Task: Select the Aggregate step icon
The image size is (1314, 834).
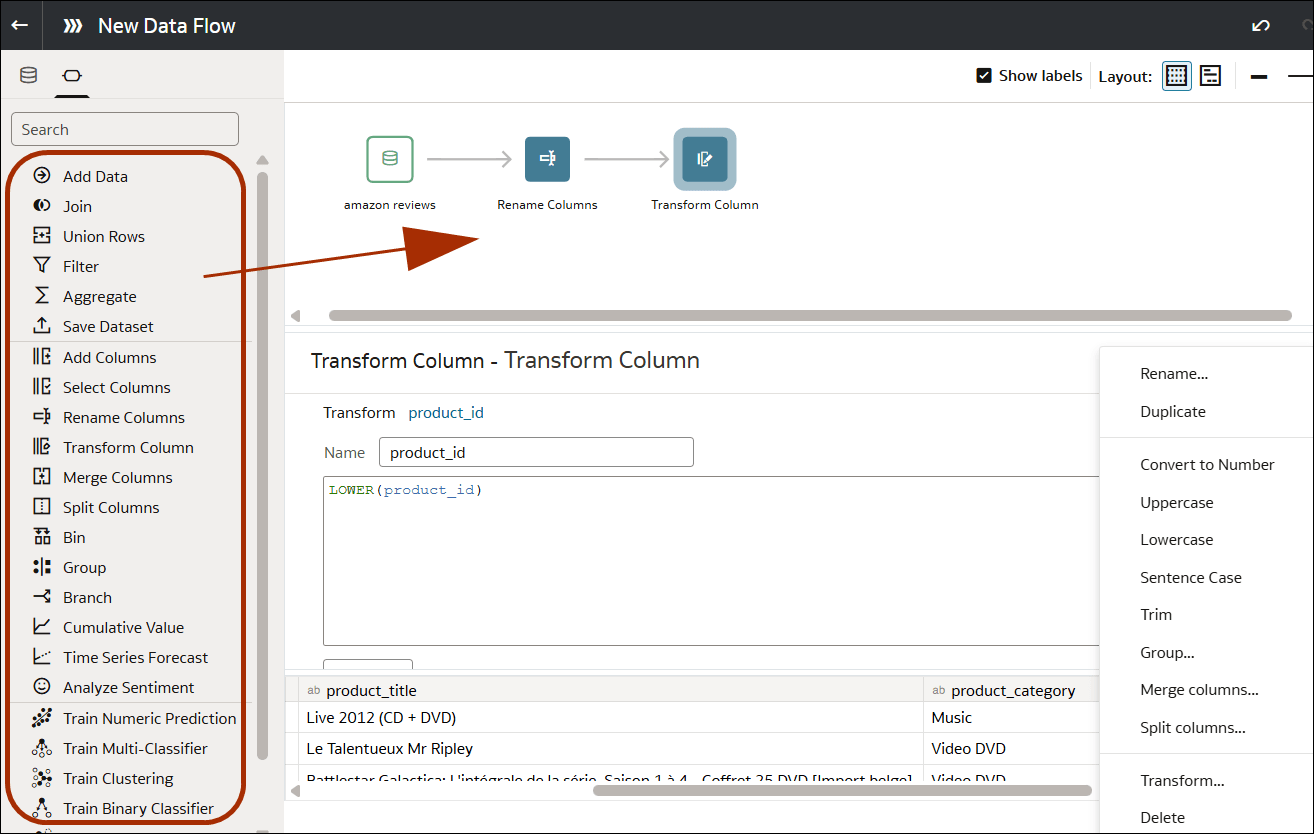Action: pos(40,296)
